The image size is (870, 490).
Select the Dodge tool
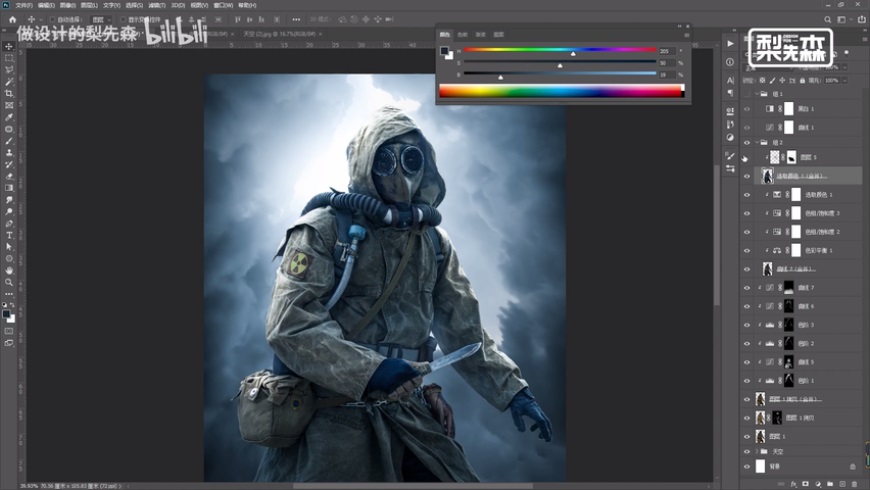coord(9,211)
